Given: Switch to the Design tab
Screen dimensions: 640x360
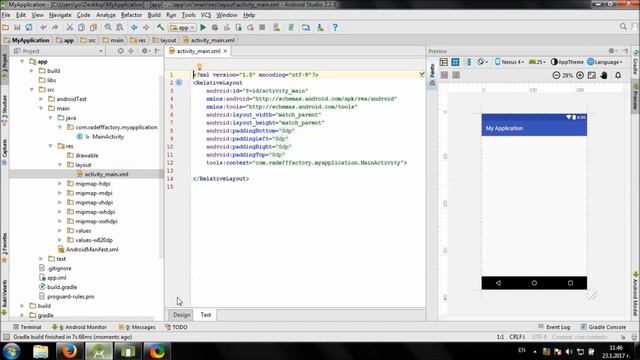Looking at the screenshot, I should click(181, 315).
